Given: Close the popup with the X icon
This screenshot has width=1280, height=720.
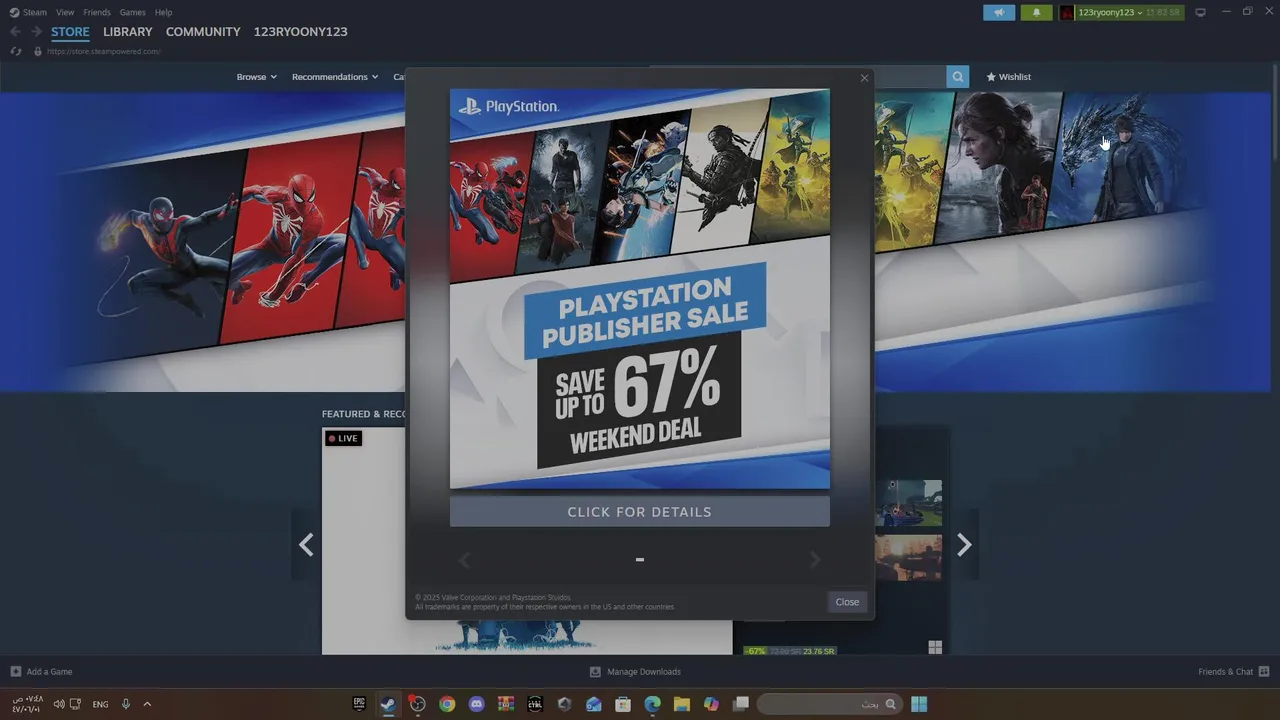Looking at the screenshot, I should 864,78.
